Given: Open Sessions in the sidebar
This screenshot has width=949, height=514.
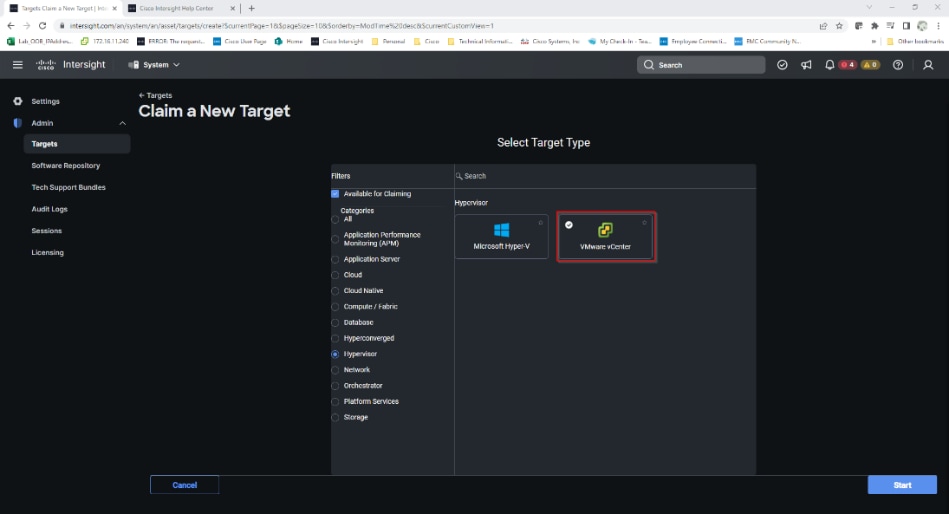Looking at the screenshot, I should tap(47, 231).
